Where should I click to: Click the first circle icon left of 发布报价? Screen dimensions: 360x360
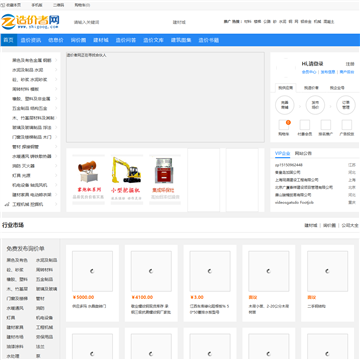[284, 105]
